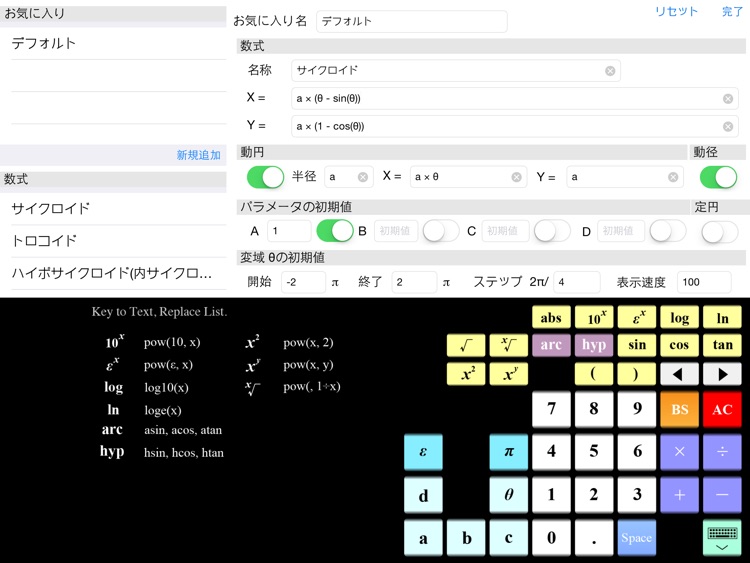Toggle the 動径 radius vector switch

tap(718, 177)
